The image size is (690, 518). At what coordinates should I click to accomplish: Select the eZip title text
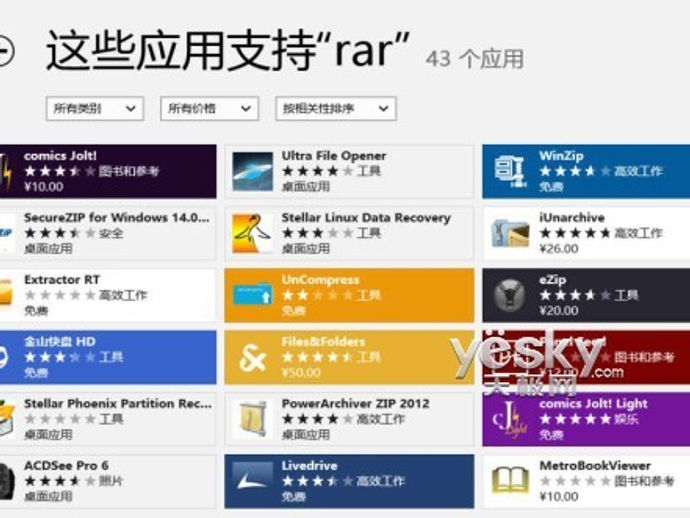click(x=553, y=280)
